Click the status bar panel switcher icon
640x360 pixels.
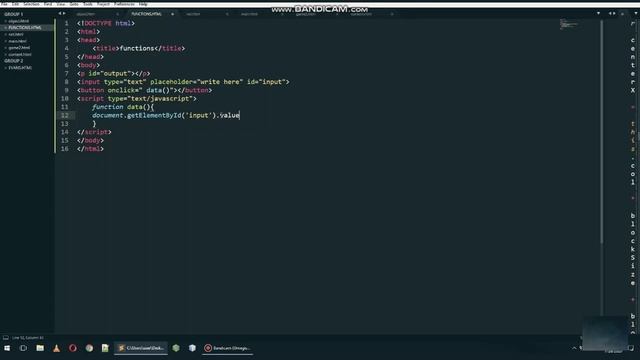[6, 338]
